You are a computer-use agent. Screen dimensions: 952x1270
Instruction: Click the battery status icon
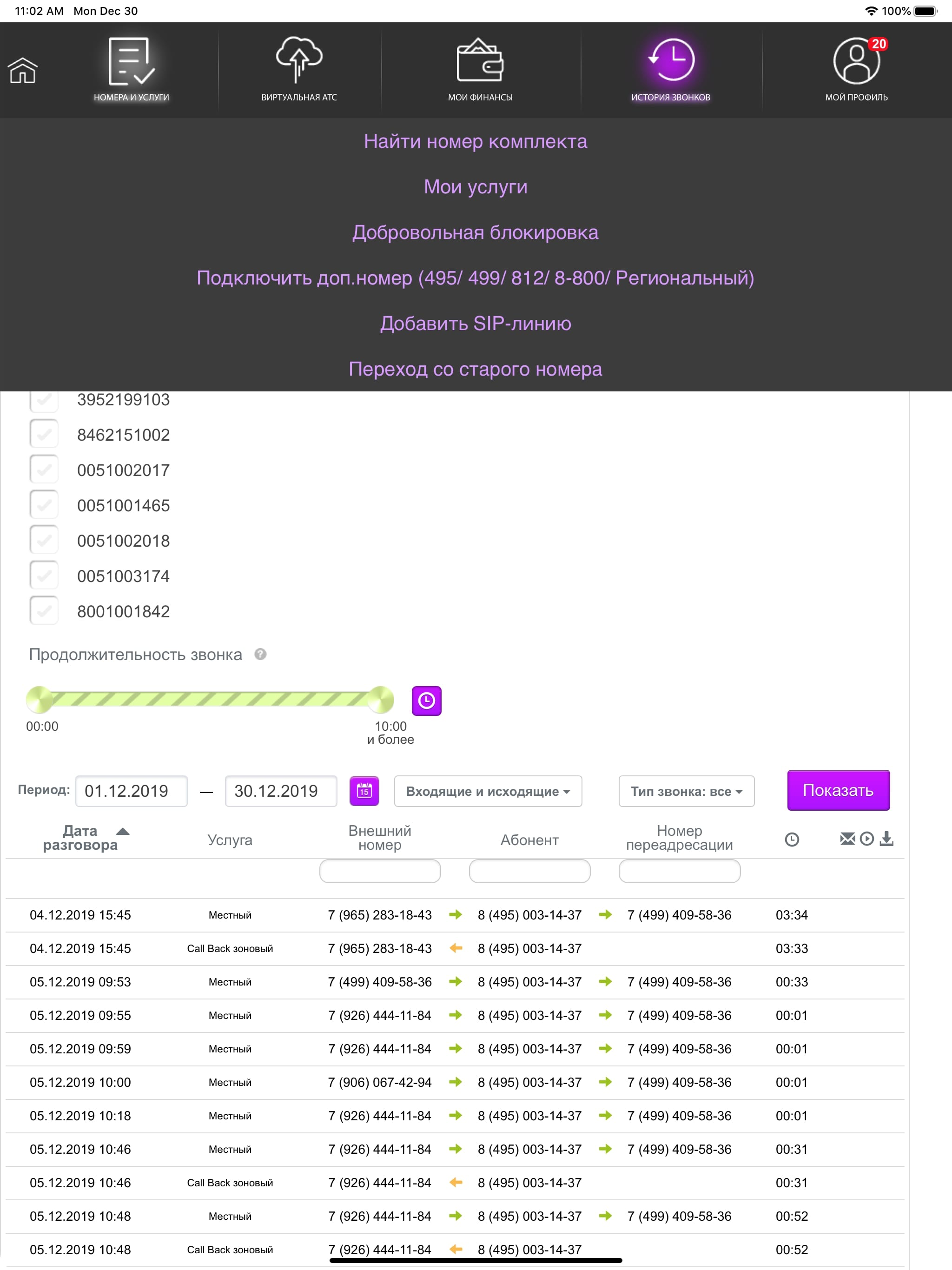pos(925,11)
